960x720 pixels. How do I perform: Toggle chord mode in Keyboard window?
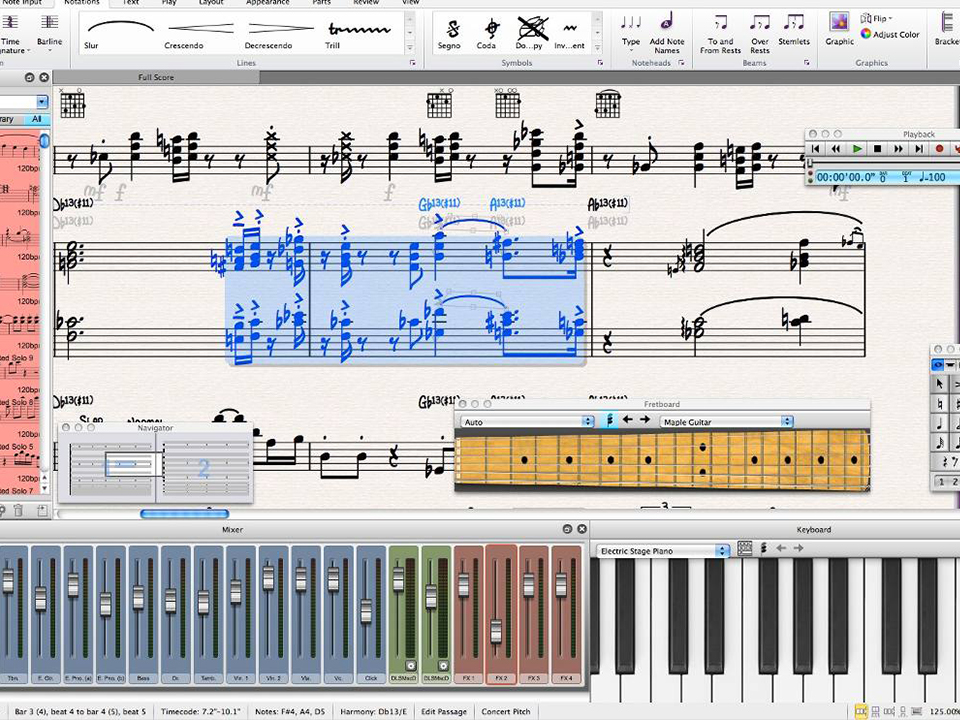pyautogui.click(x=763, y=549)
